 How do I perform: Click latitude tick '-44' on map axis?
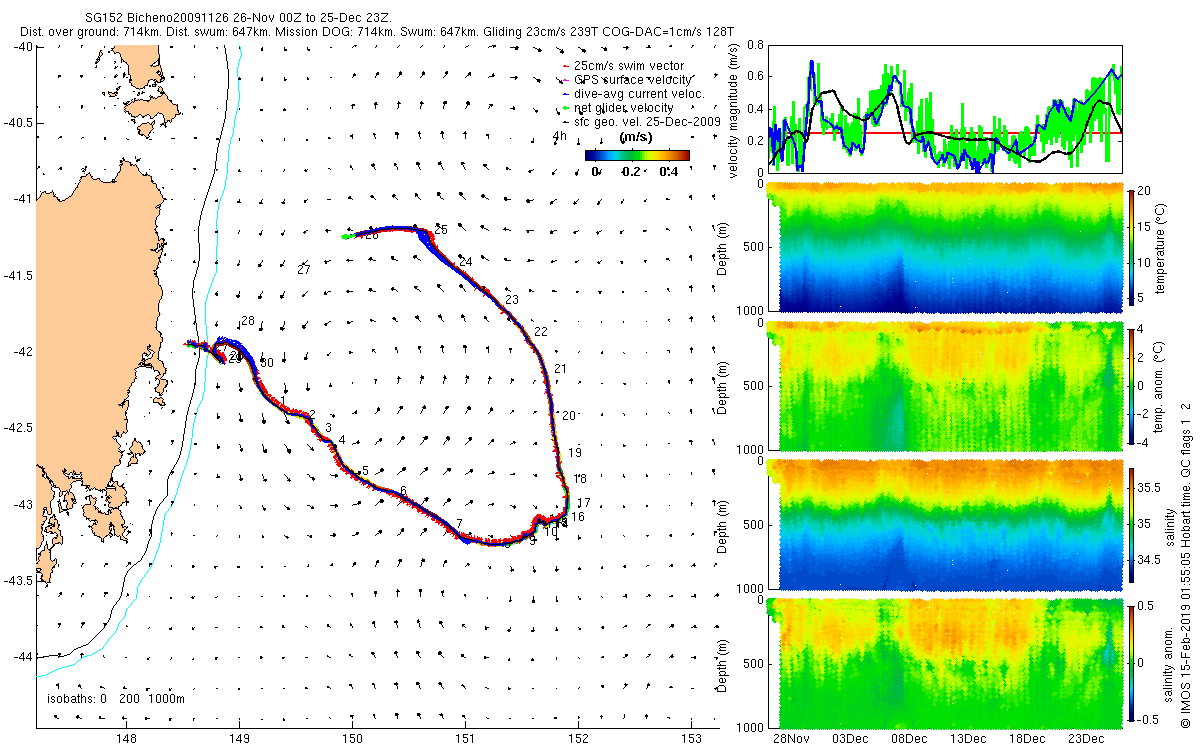[21, 656]
